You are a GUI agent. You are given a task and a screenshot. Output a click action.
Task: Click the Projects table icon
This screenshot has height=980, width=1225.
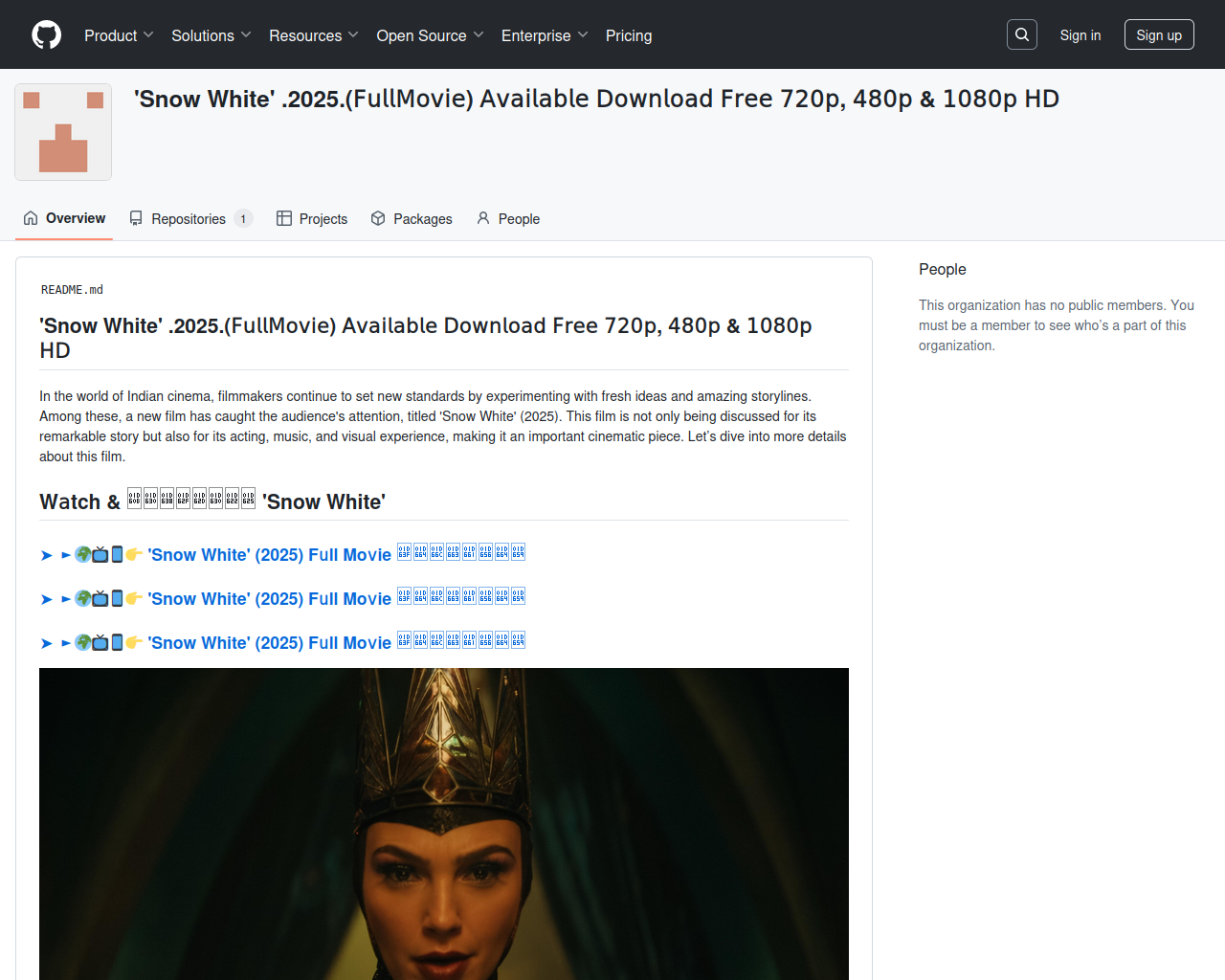[284, 218]
